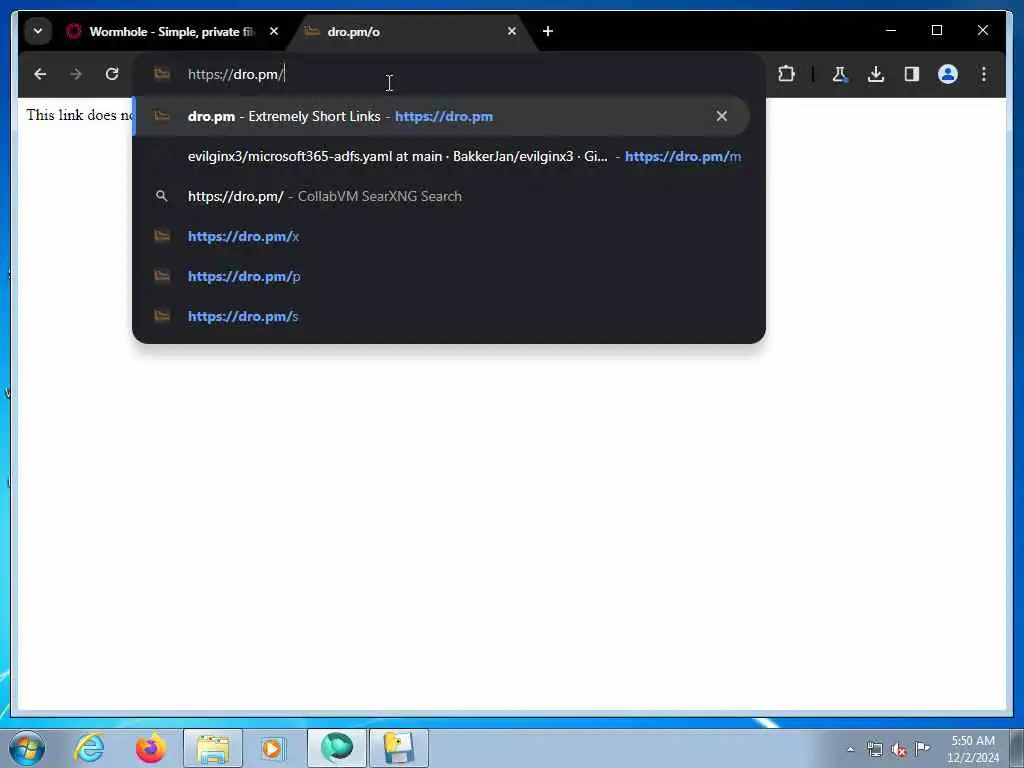Maximize the browser window

coord(936,30)
